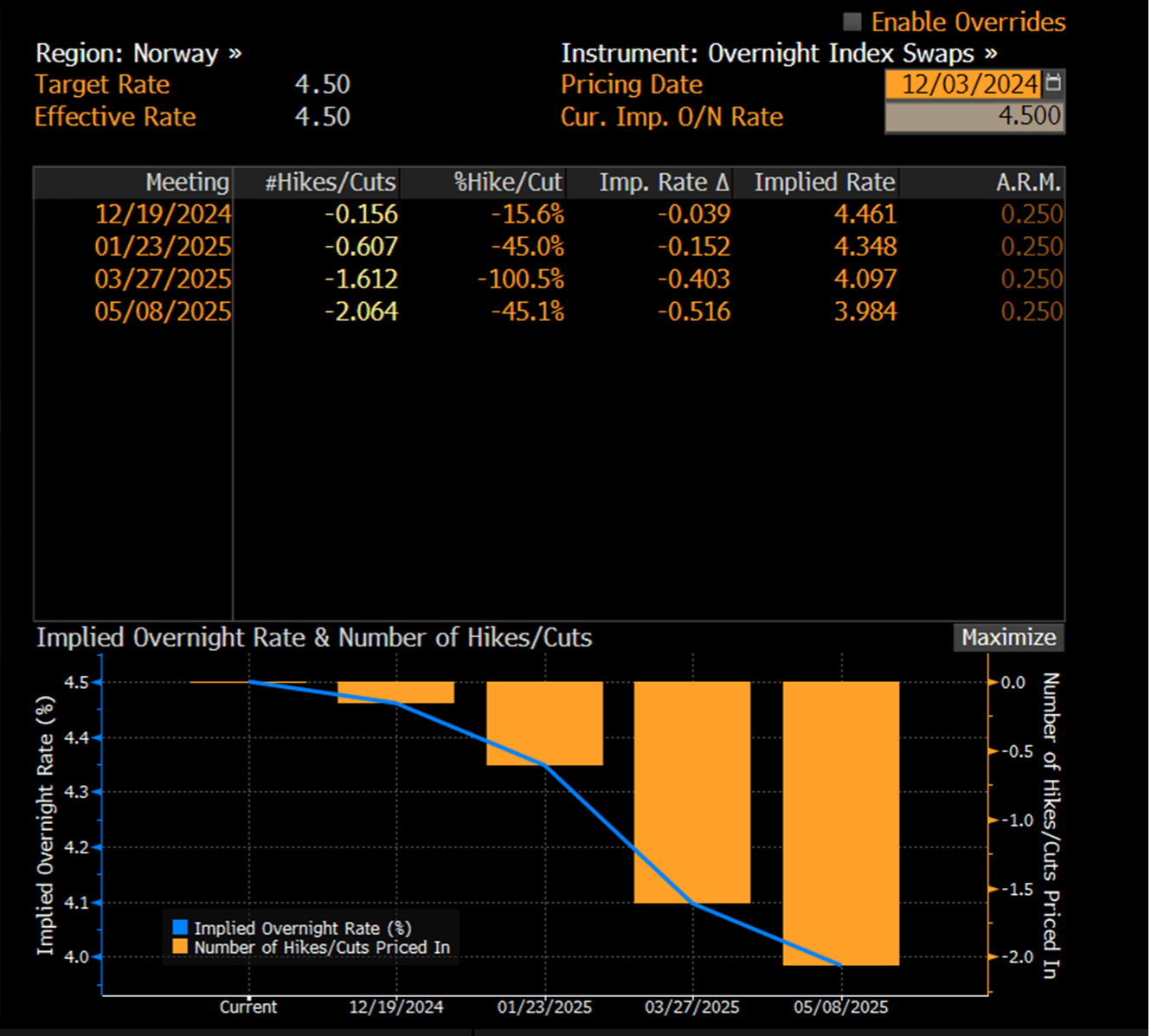The width and height of the screenshot is (1151, 1036).
Task: Click the Cur. Imp. O/N Rate value box
Action: 974,117
